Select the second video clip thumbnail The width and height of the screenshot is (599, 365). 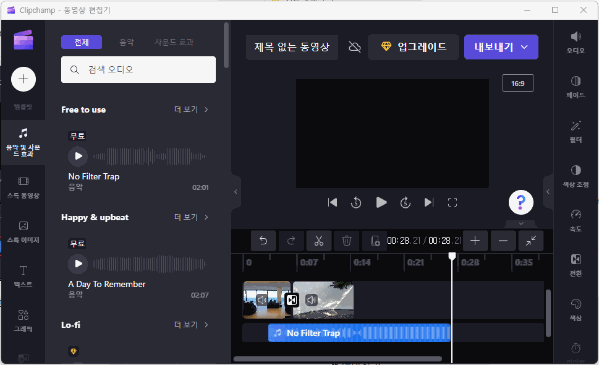[x=323, y=300]
